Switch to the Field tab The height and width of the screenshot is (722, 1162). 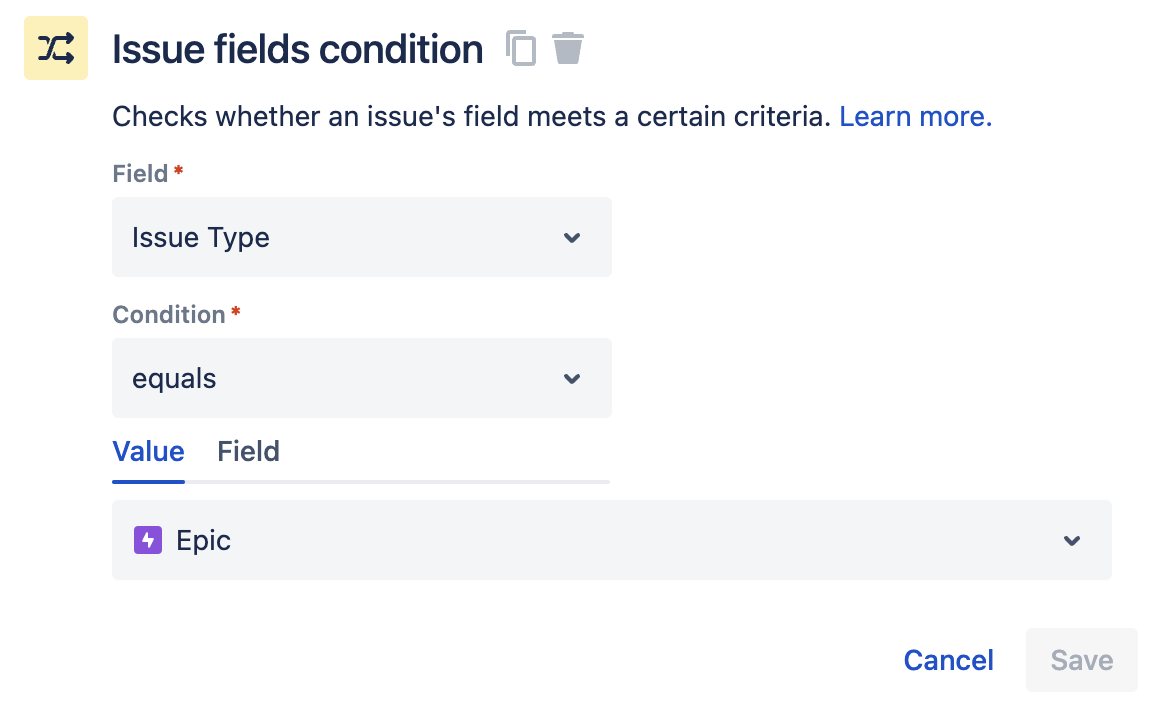(248, 451)
